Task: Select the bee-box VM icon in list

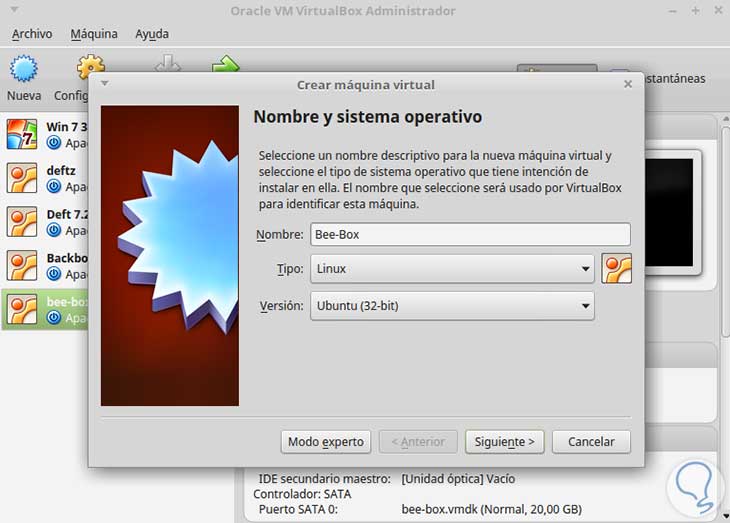Action: pos(22,309)
